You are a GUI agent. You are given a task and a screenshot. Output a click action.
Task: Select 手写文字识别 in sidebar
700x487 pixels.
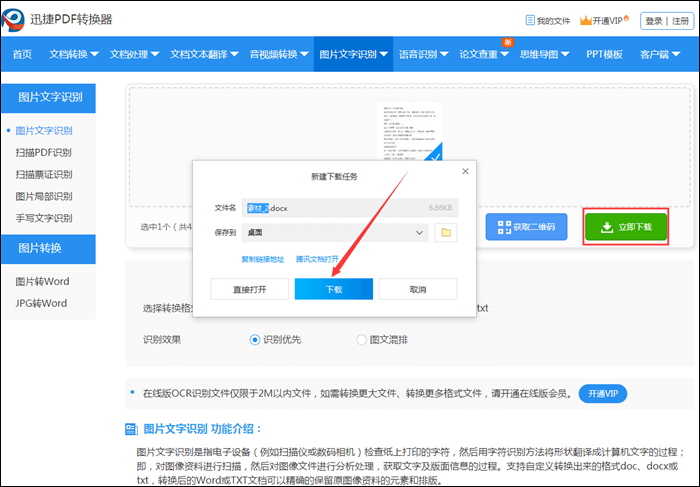[x=44, y=218]
